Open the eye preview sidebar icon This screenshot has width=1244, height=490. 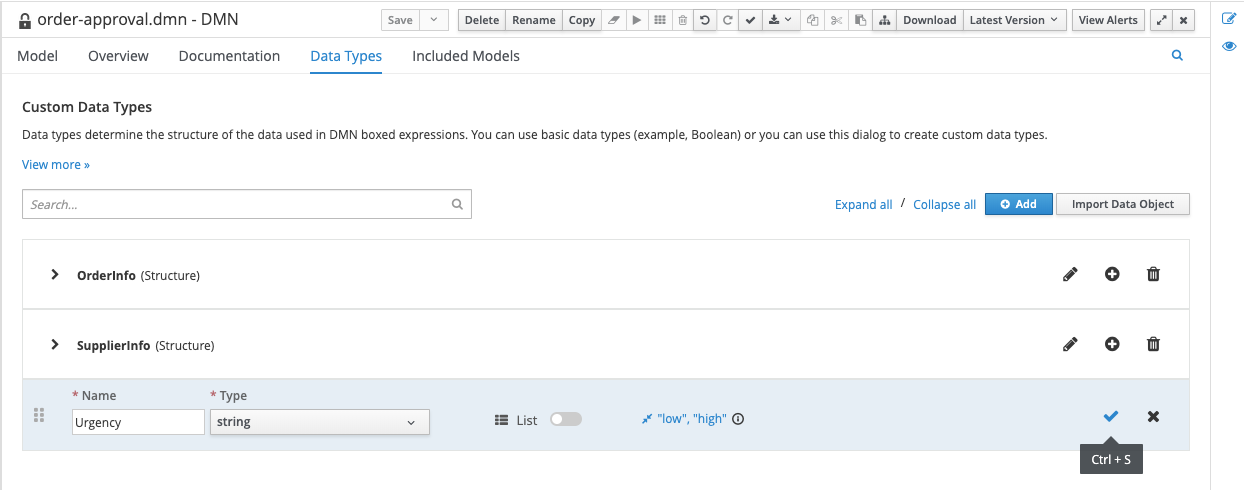[1229, 46]
